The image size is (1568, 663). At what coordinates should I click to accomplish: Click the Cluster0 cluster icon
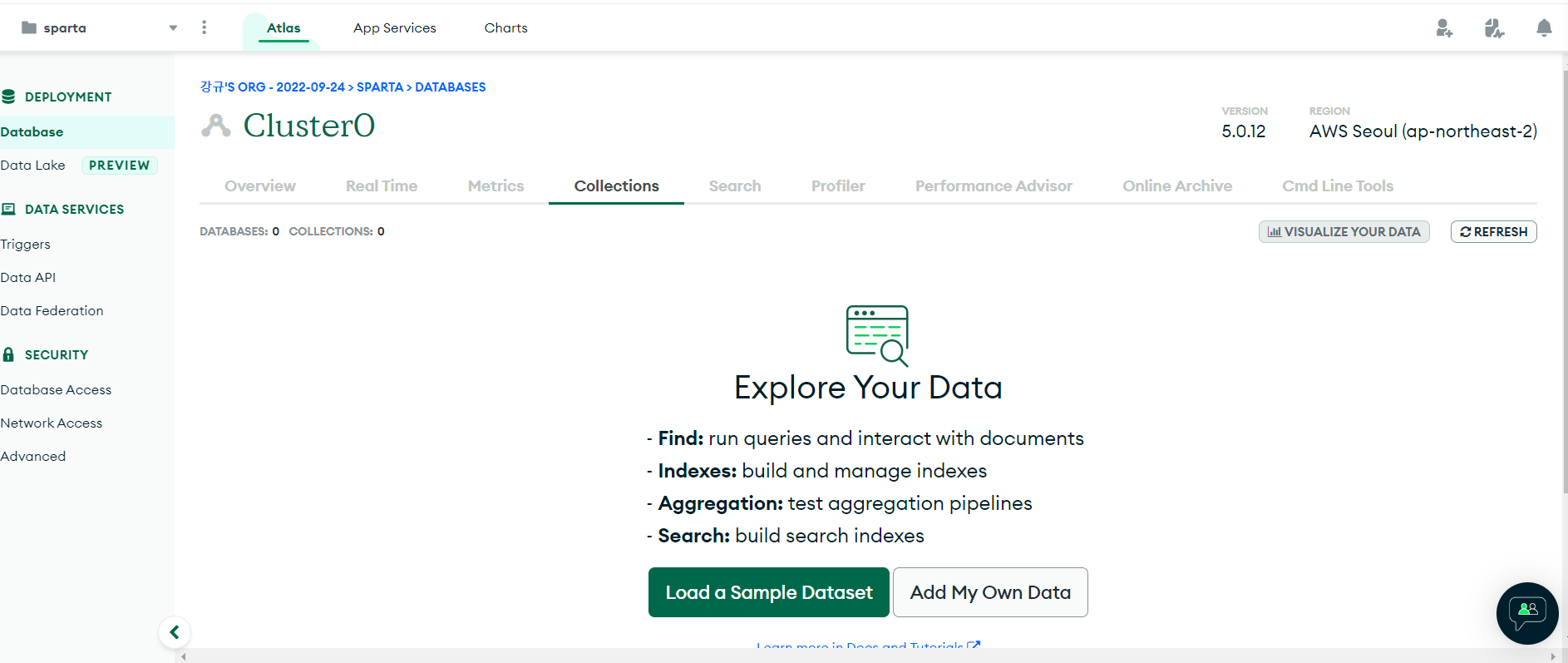216,126
